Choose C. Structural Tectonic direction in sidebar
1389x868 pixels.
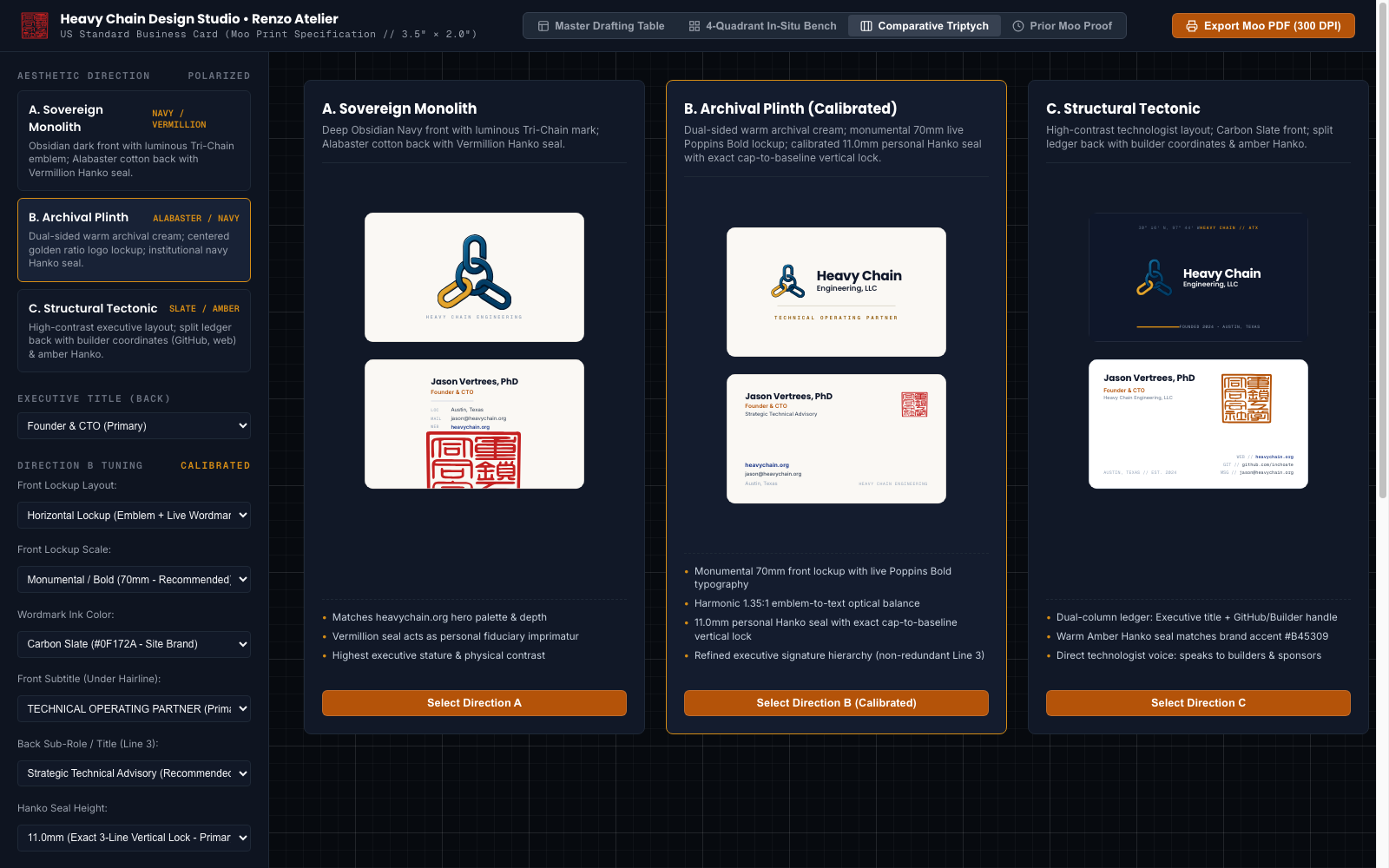point(134,331)
